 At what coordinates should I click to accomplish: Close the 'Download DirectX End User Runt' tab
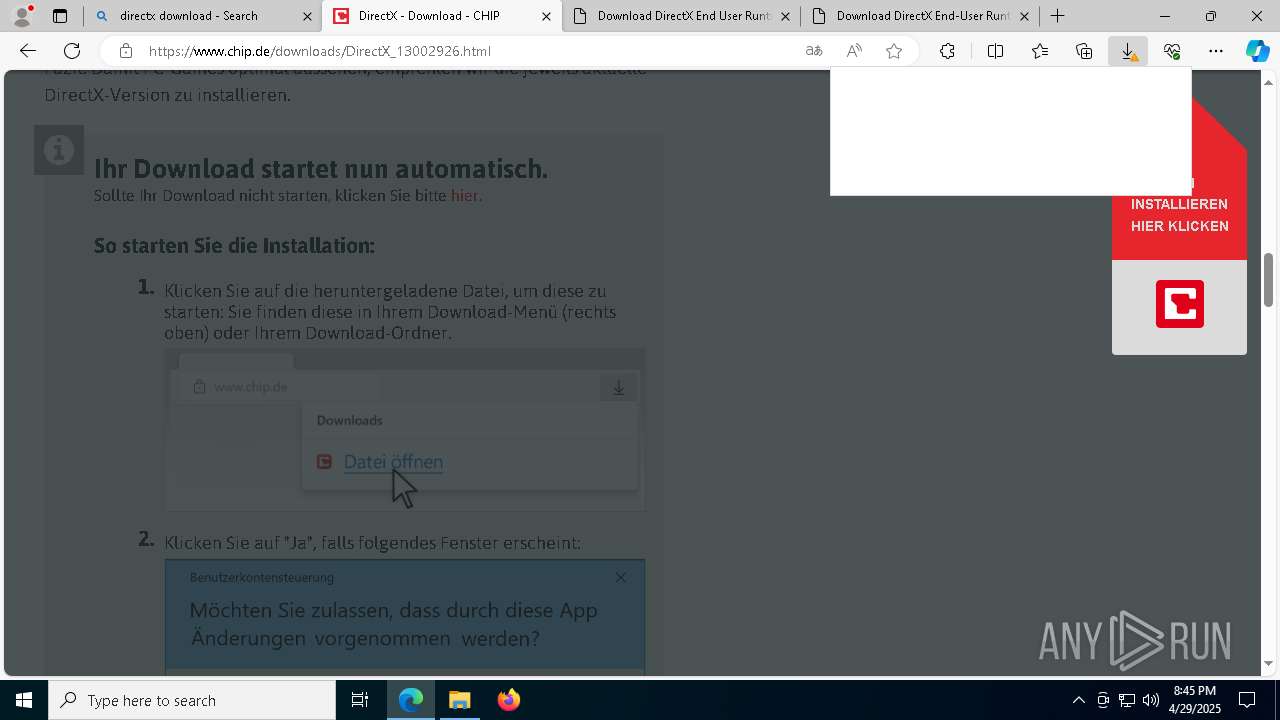pyautogui.click(x=785, y=16)
